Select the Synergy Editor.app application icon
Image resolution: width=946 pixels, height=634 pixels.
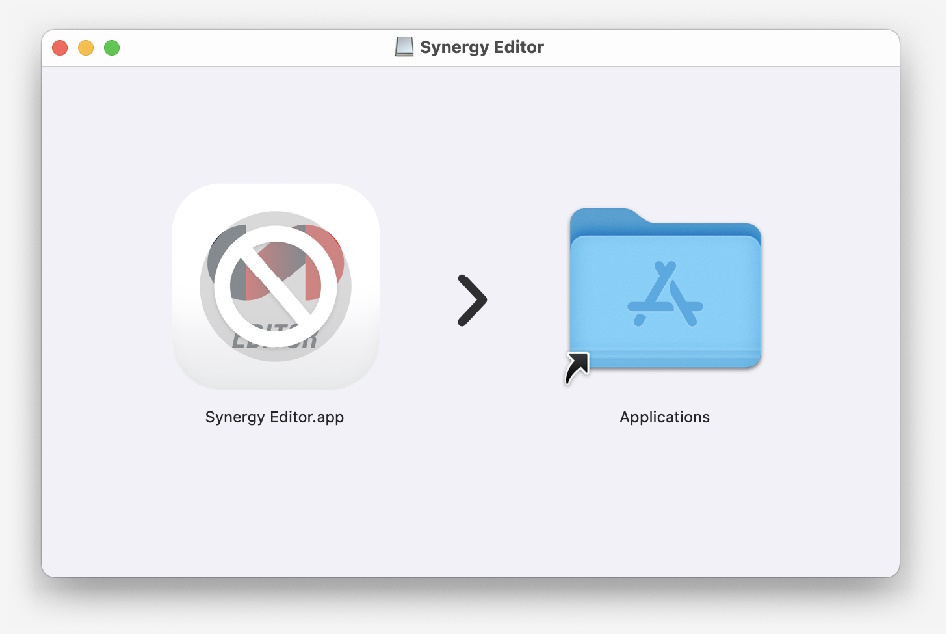pos(276,287)
